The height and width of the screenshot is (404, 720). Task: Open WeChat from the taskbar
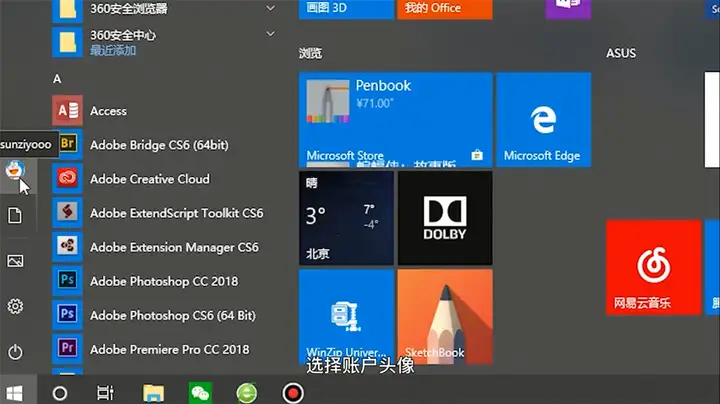pyautogui.click(x=200, y=393)
